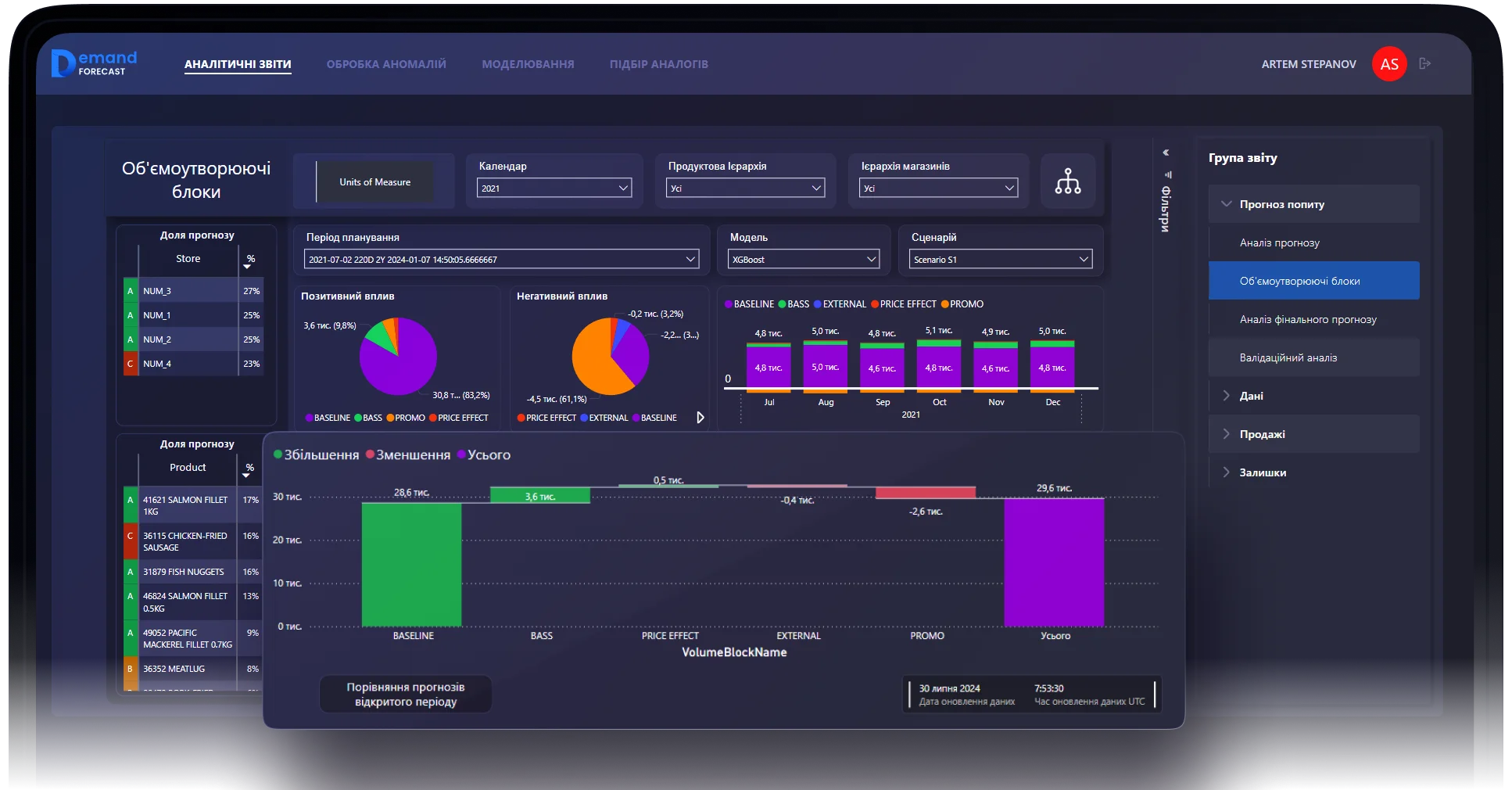Toggle Зменшення series in waterfall legend
This screenshot has width=1512, height=790.
pyautogui.click(x=408, y=455)
